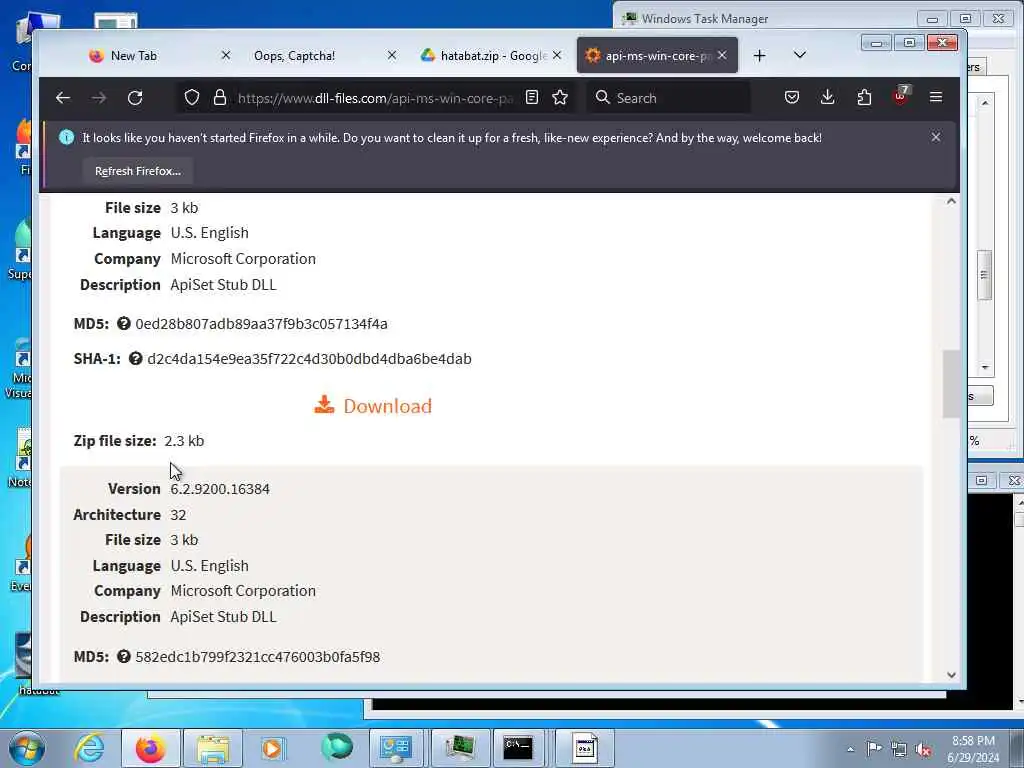This screenshot has width=1024, height=768.
Task: Open Windows Media Player from taskbar
Action: tap(272, 748)
